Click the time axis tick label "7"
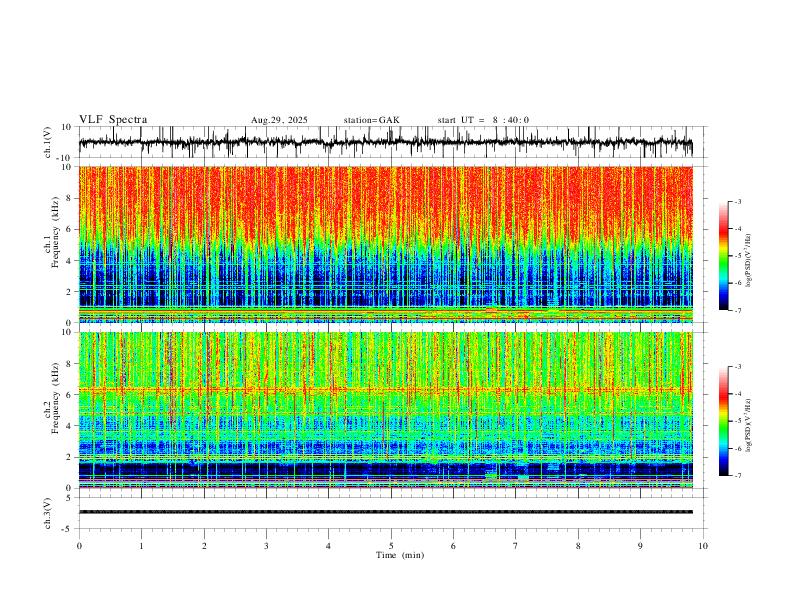This screenshot has width=792, height=612. (x=516, y=546)
